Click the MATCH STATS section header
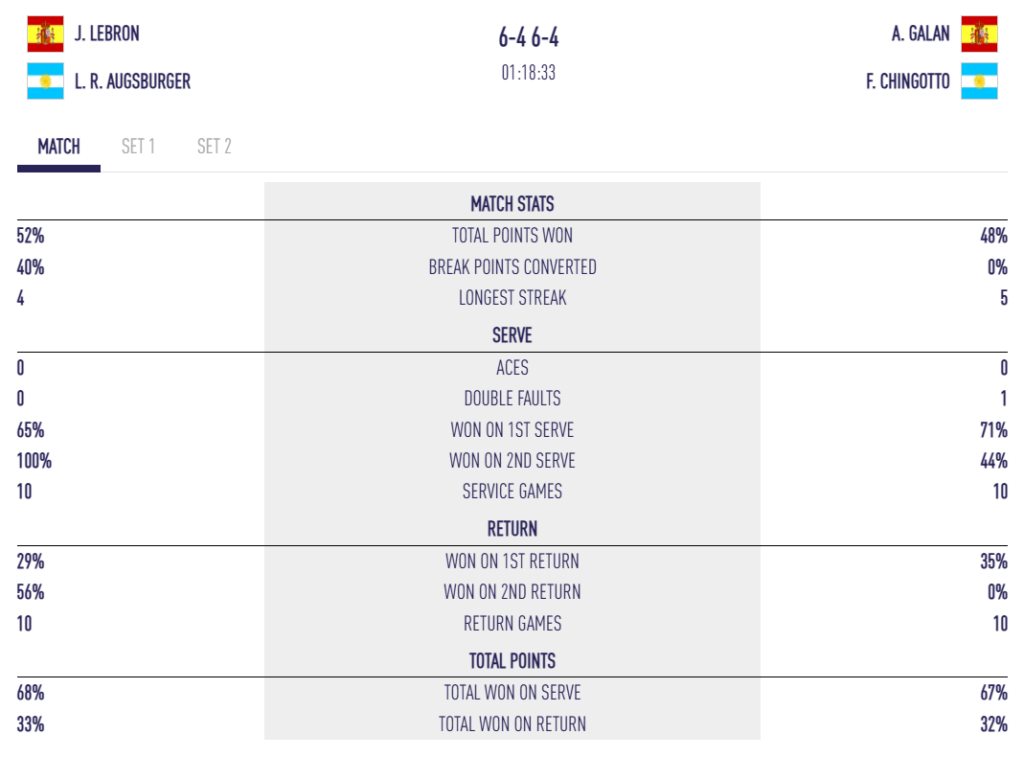This screenshot has height=757, width=1024. tap(512, 204)
